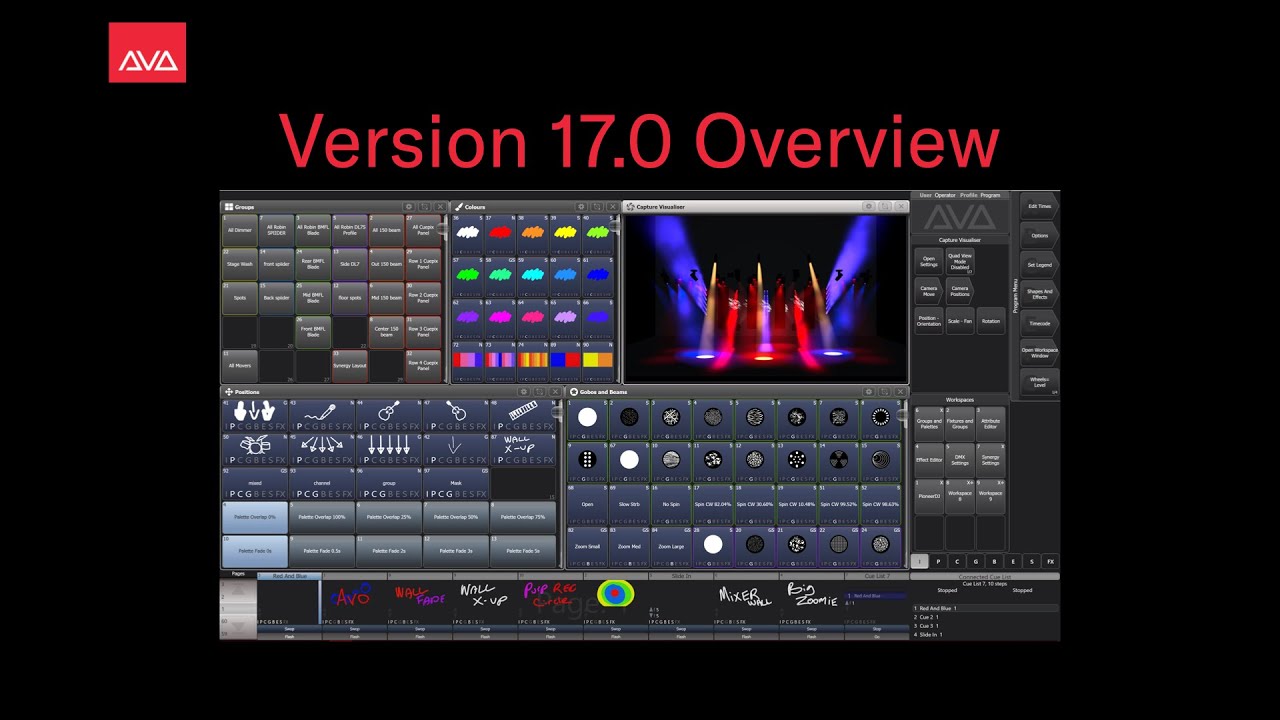
Task: Click the Capture Visualiser stage preview
Action: (x=765, y=298)
